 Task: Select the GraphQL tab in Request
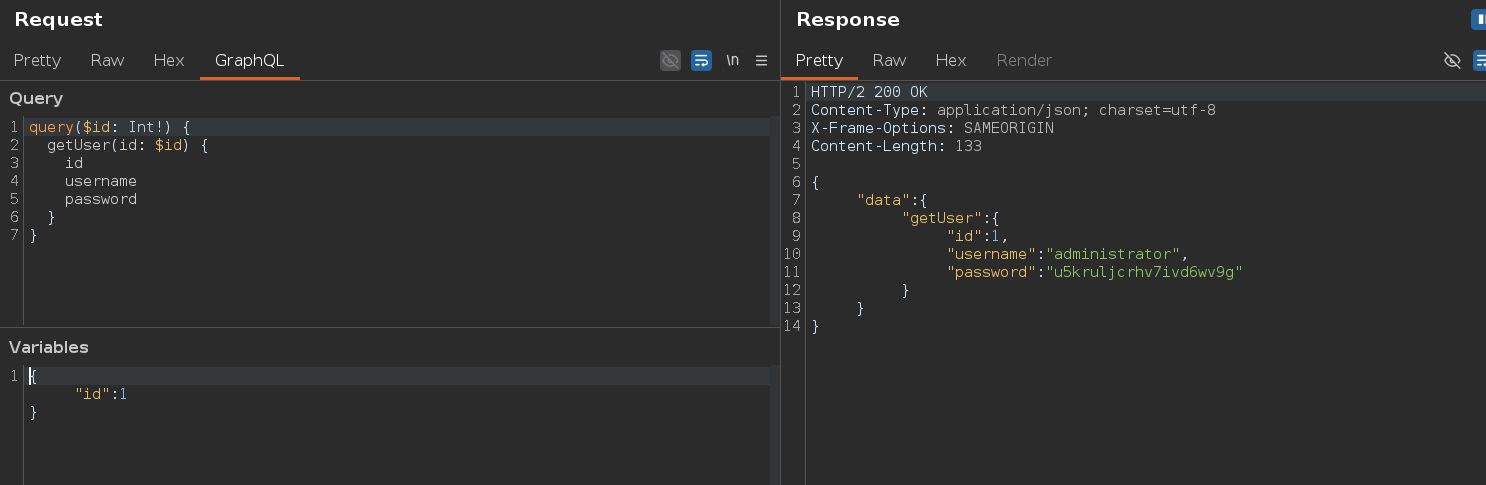click(250, 61)
